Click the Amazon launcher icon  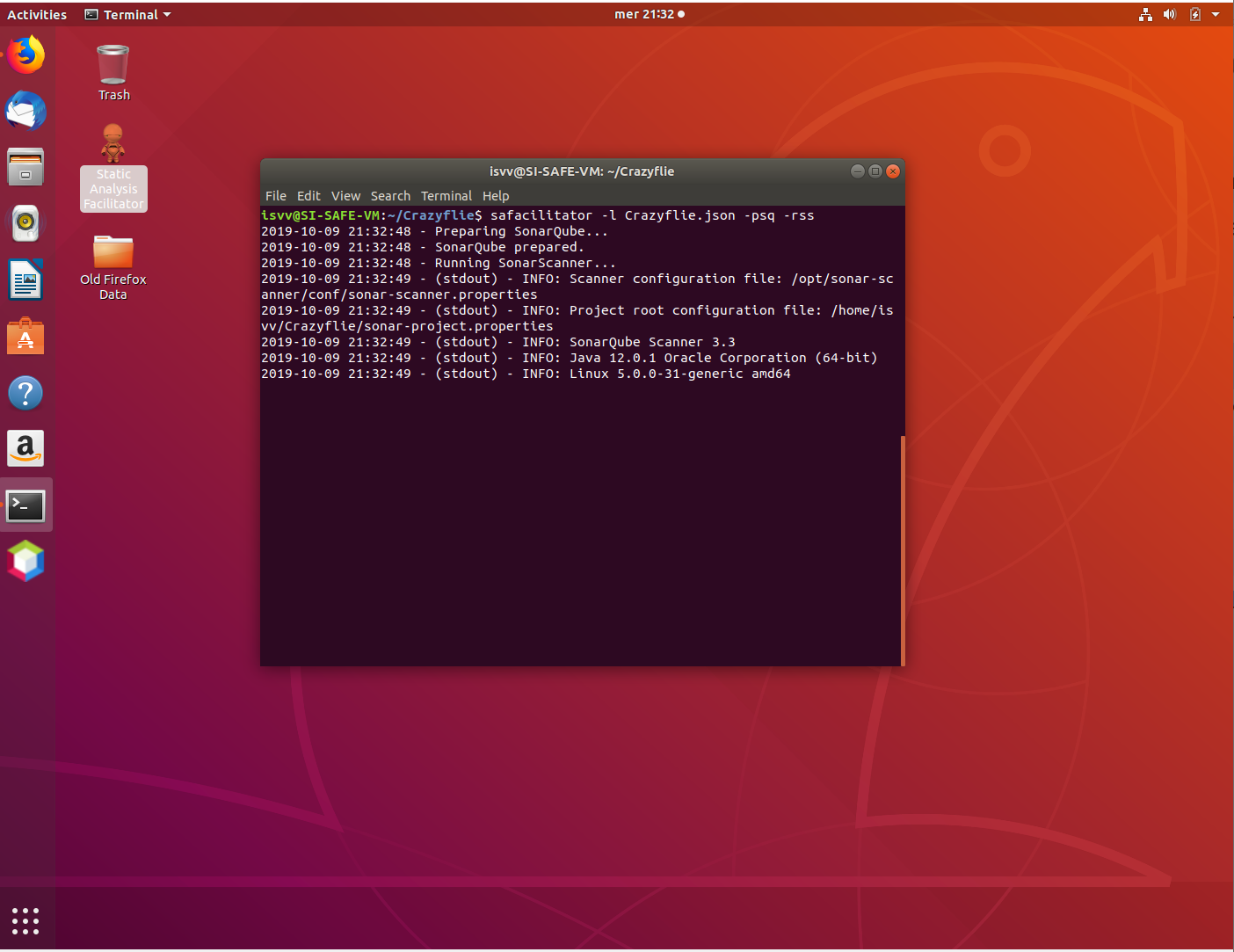25,448
